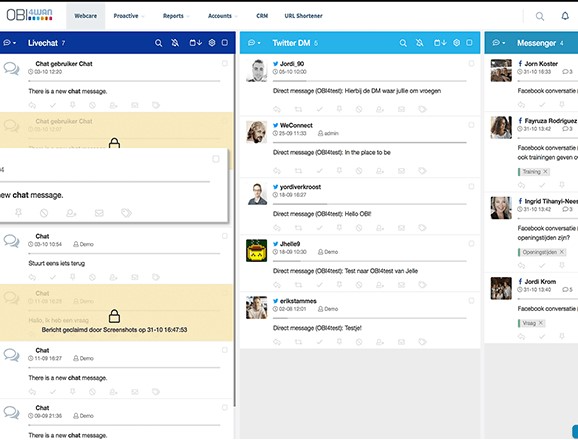Mark Jordi Krom conversation as handled
Screen dimensions: 578x440
[x=542, y=336]
